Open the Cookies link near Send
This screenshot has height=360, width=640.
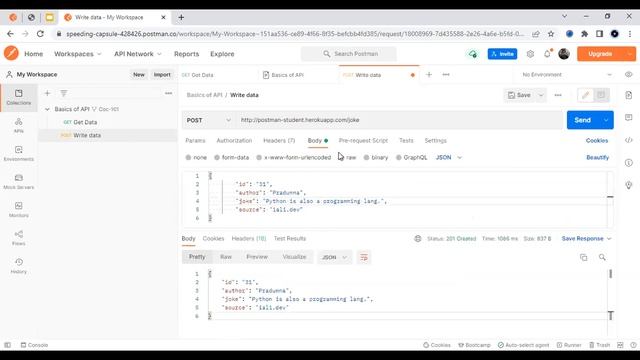[x=597, y=140]
